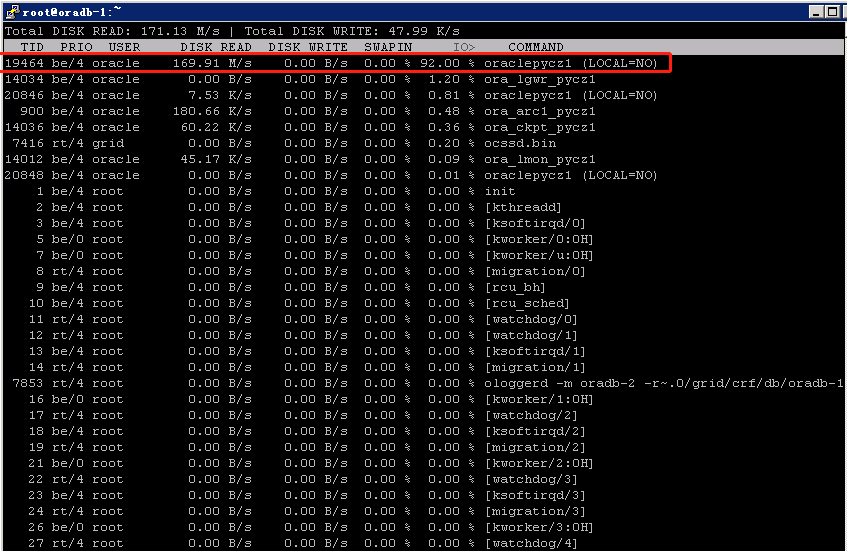Click the [kworker/1:0H] command

[x=540, y=399]
